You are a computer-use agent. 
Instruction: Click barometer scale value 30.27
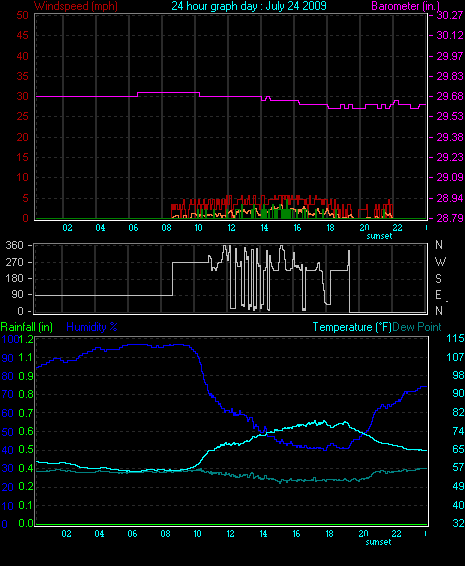click(450, 15)
